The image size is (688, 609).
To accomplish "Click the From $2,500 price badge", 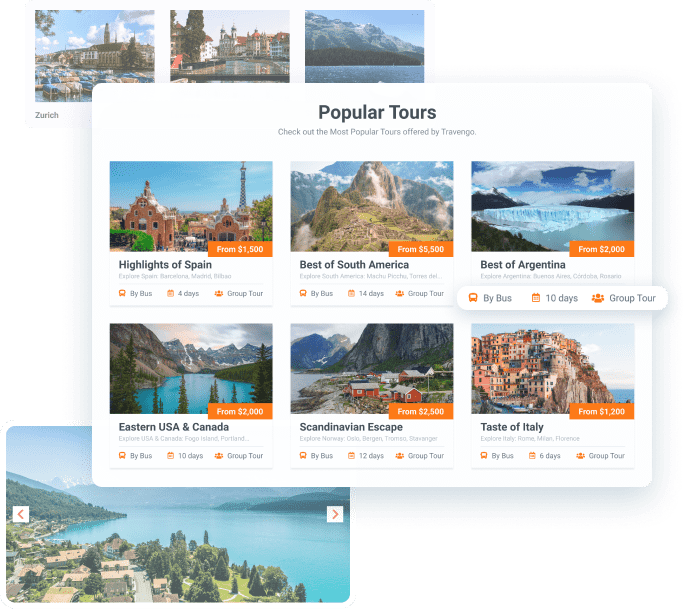I will tap(421, 411).
